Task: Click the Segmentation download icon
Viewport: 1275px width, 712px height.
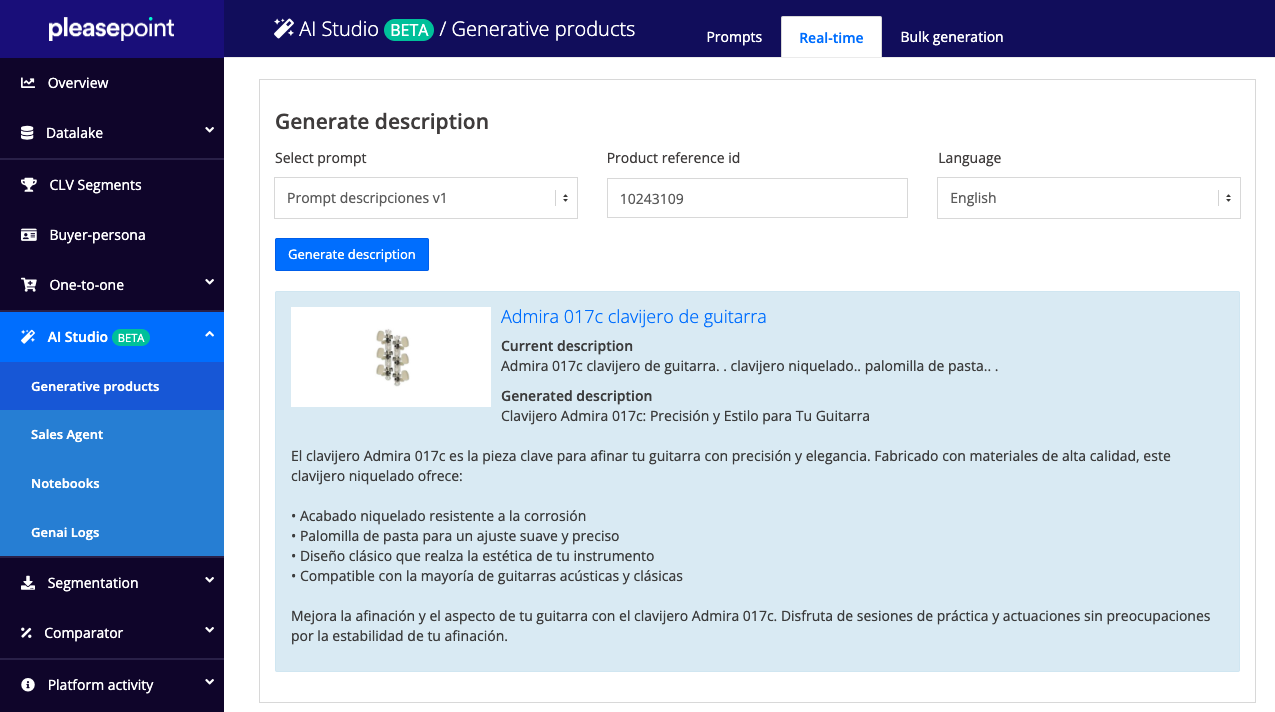Action: (28, 583)
